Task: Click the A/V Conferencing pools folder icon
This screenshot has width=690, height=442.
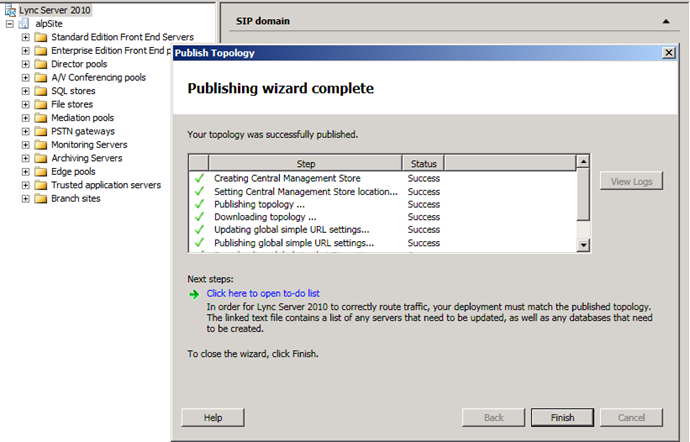Action: 41,77
